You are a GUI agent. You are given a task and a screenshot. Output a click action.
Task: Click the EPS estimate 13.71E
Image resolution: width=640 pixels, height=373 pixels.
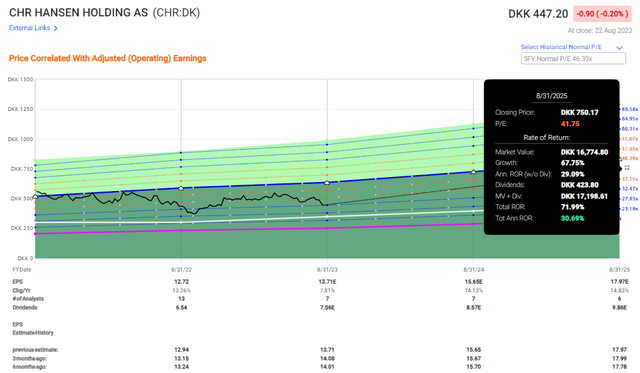(x=327, y=282)
